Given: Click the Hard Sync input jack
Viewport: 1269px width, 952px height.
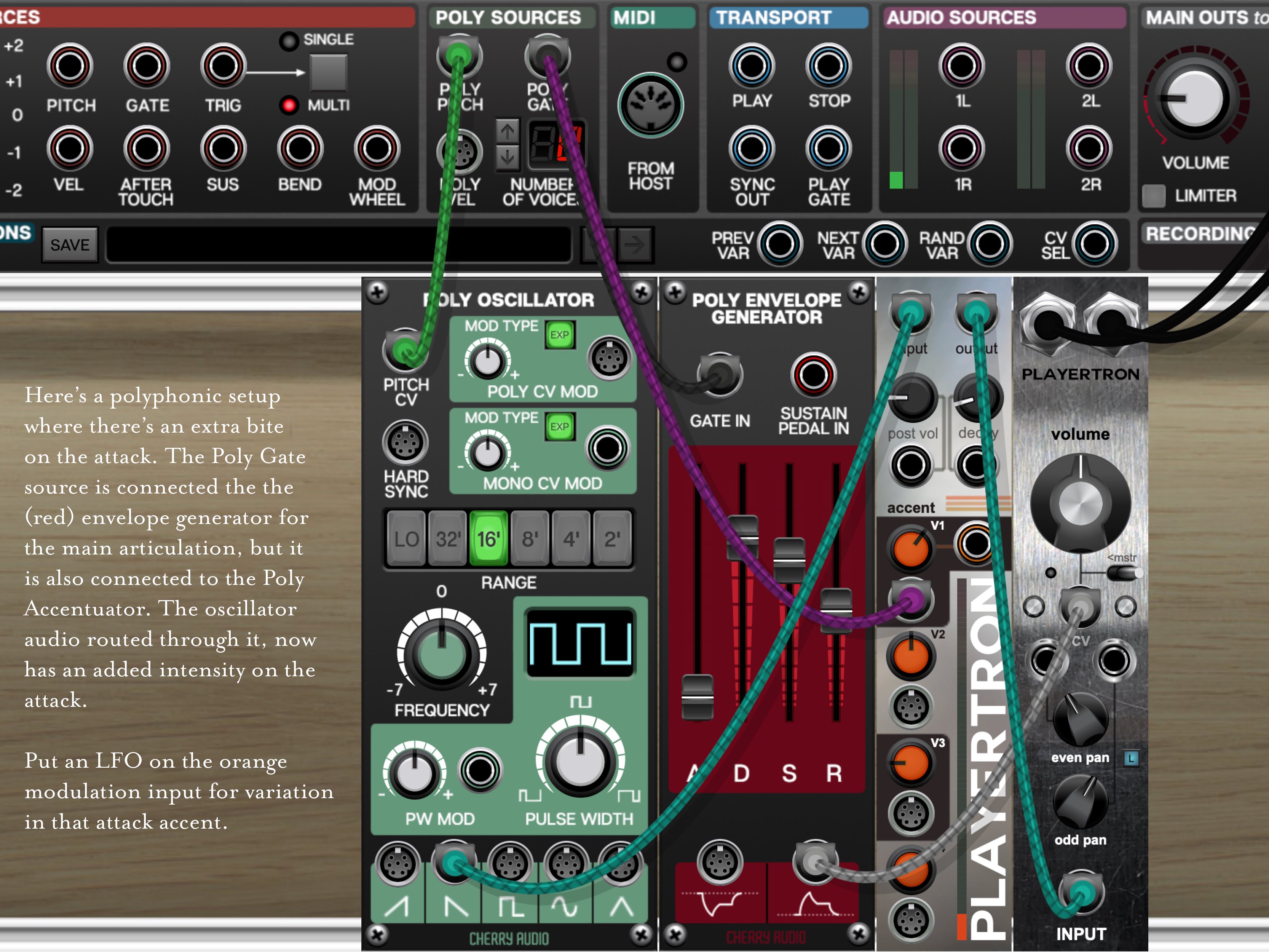Looking at the screenshot, I should [x=405, y=442].
